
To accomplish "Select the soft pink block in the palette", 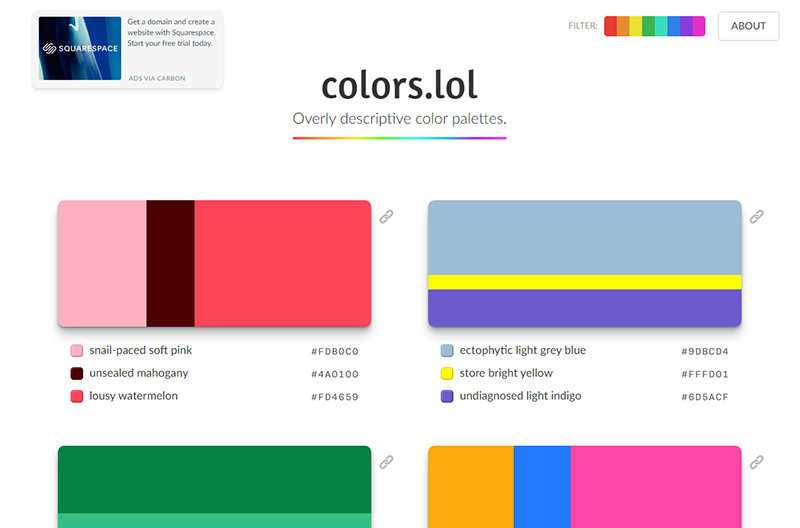I will coord(102,264).
